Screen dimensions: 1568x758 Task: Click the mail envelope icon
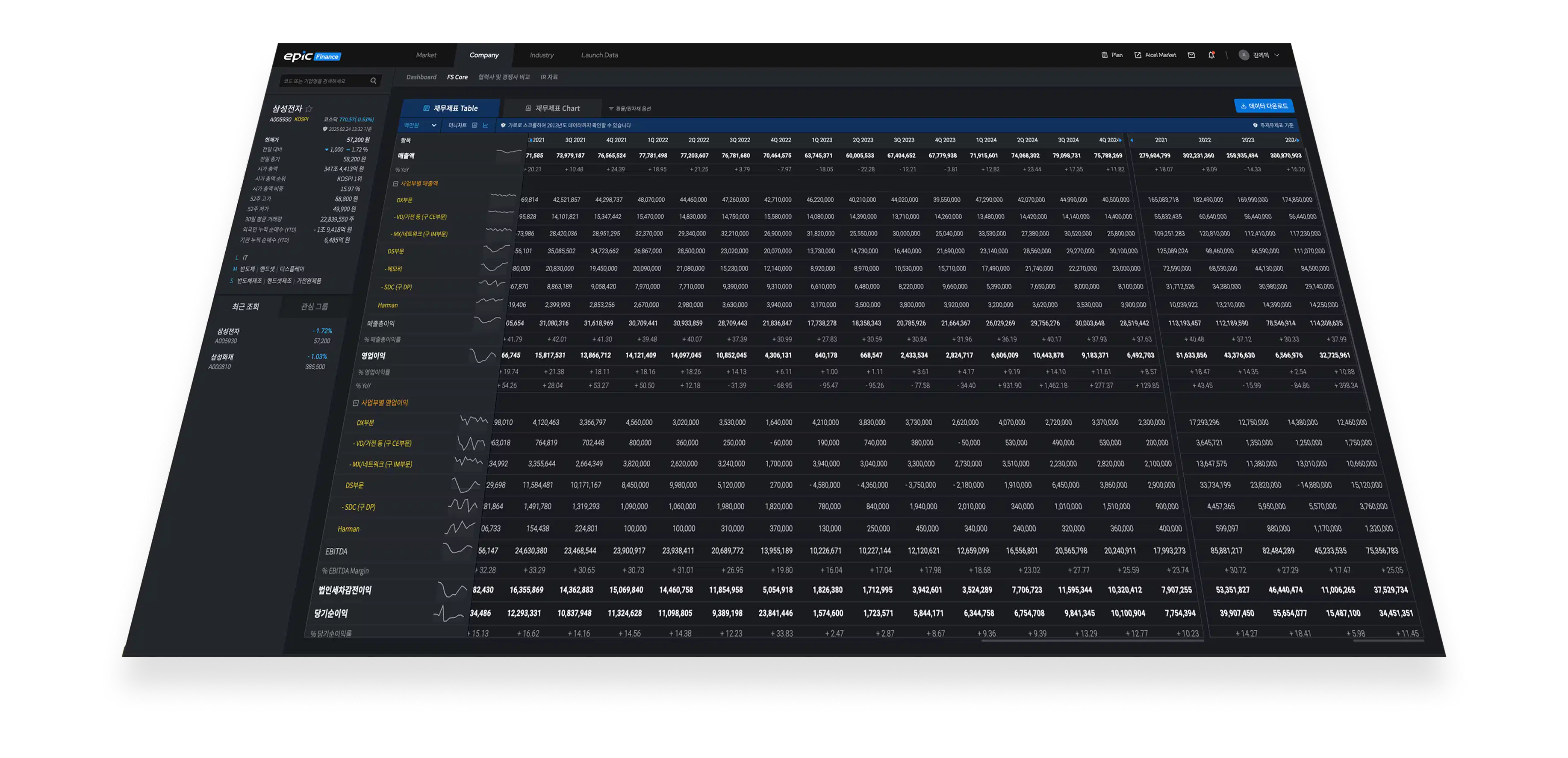(1191, 56)
